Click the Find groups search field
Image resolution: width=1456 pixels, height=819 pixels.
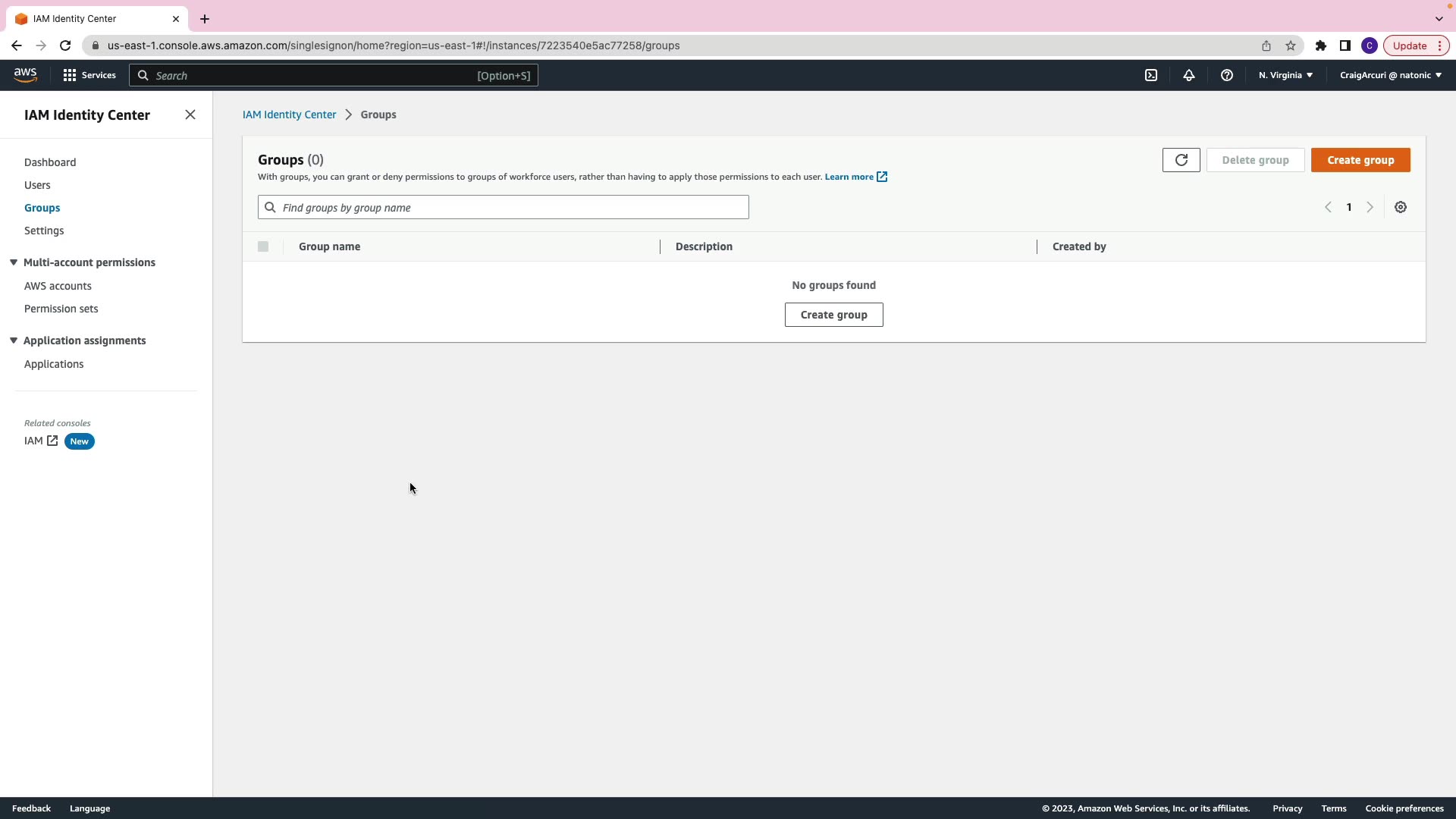[503, 207]
